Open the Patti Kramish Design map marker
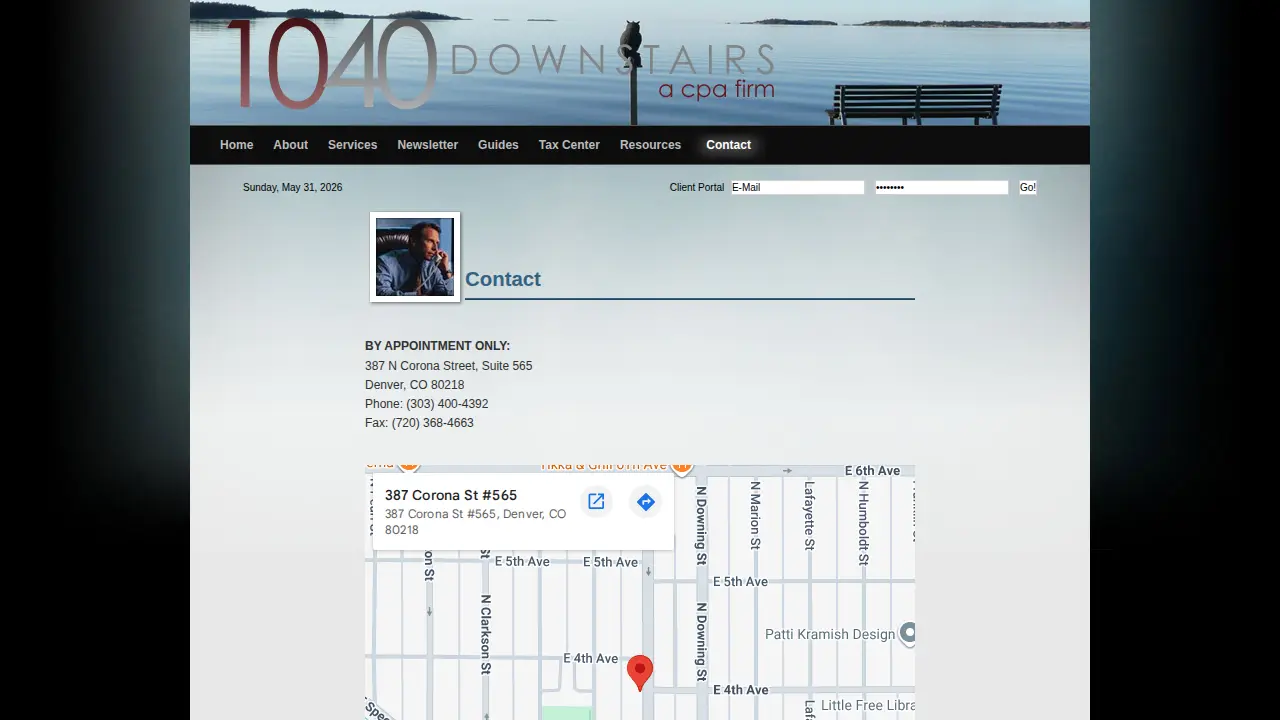The image size is (1280, 720). pyautogui.click(x=908, y=634)
